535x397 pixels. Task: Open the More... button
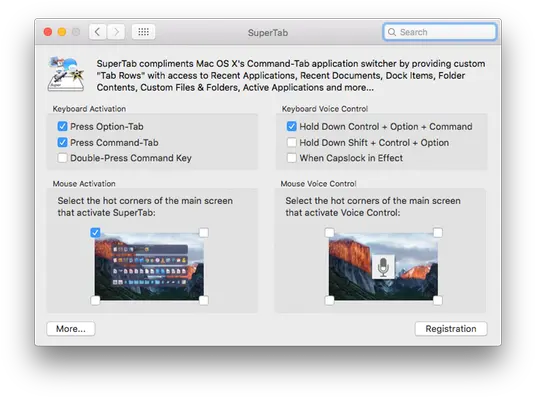coord(71,329)
